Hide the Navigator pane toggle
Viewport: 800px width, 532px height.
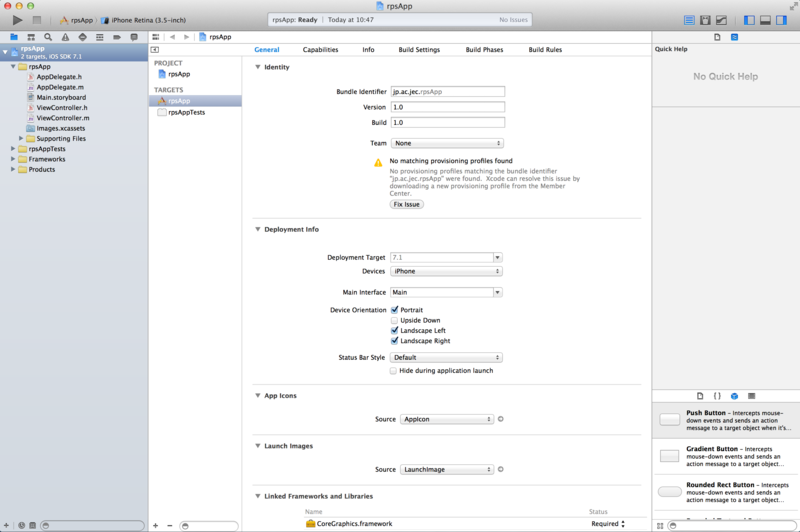749,20
